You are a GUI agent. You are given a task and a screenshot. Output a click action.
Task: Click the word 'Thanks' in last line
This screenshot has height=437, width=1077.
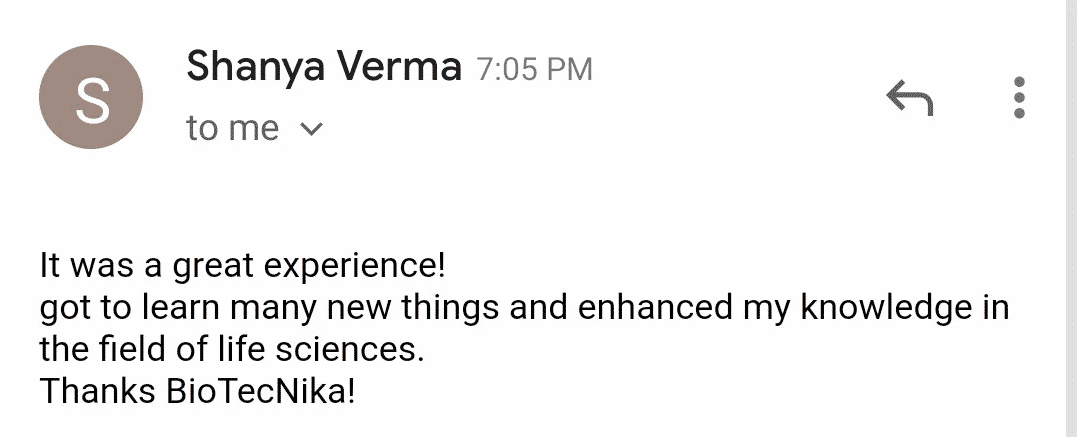pyautogui.click(x=98, y=391)
